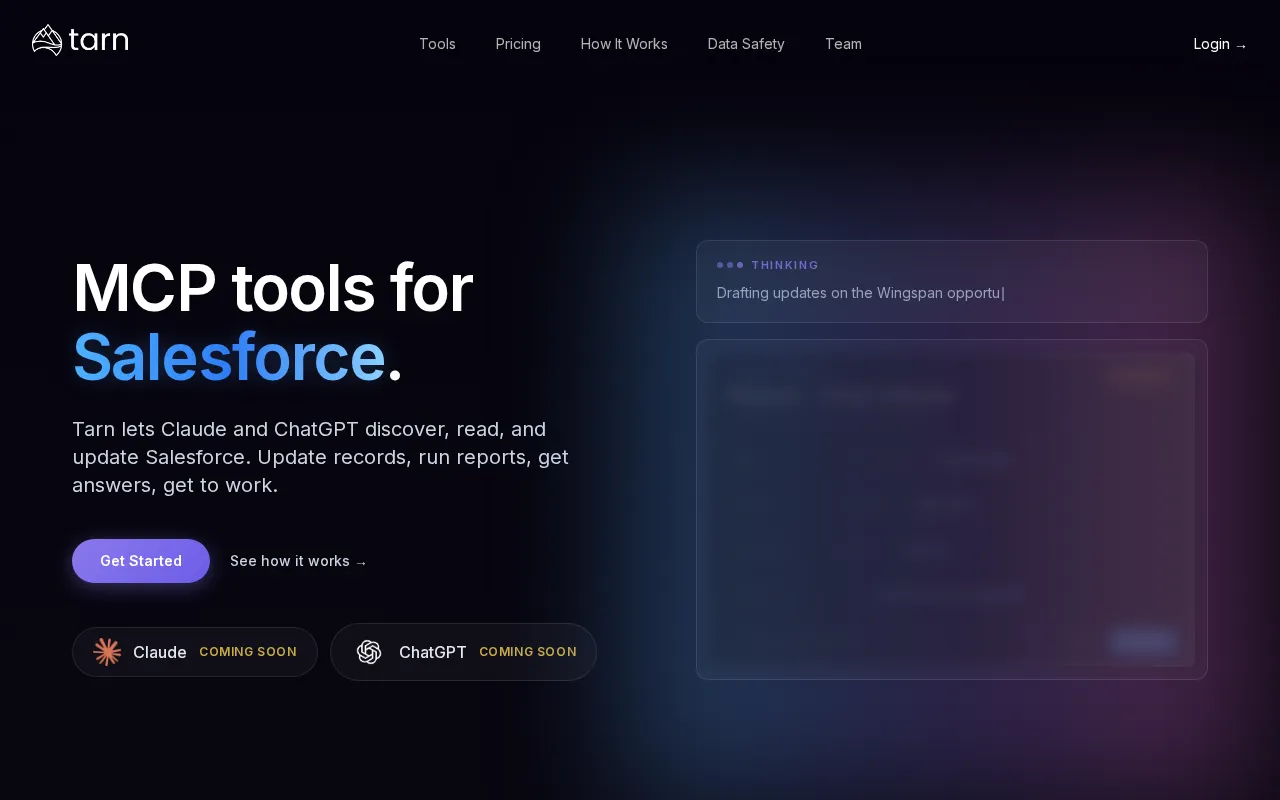The height and width of the screenshot is (800, 1280).
Task: Open the Pricing nav item
Action: [x=518, y=44]
